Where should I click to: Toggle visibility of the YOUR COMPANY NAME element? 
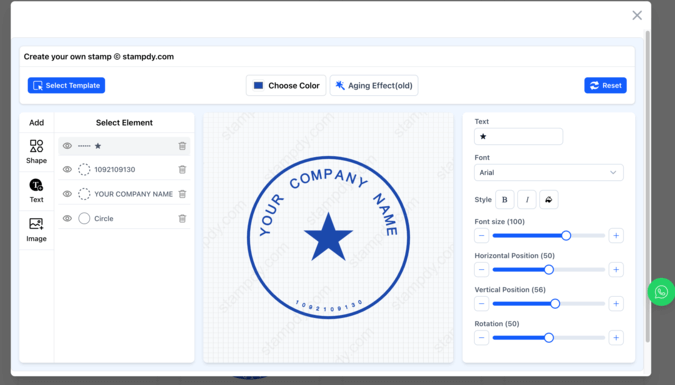(67, 194)
